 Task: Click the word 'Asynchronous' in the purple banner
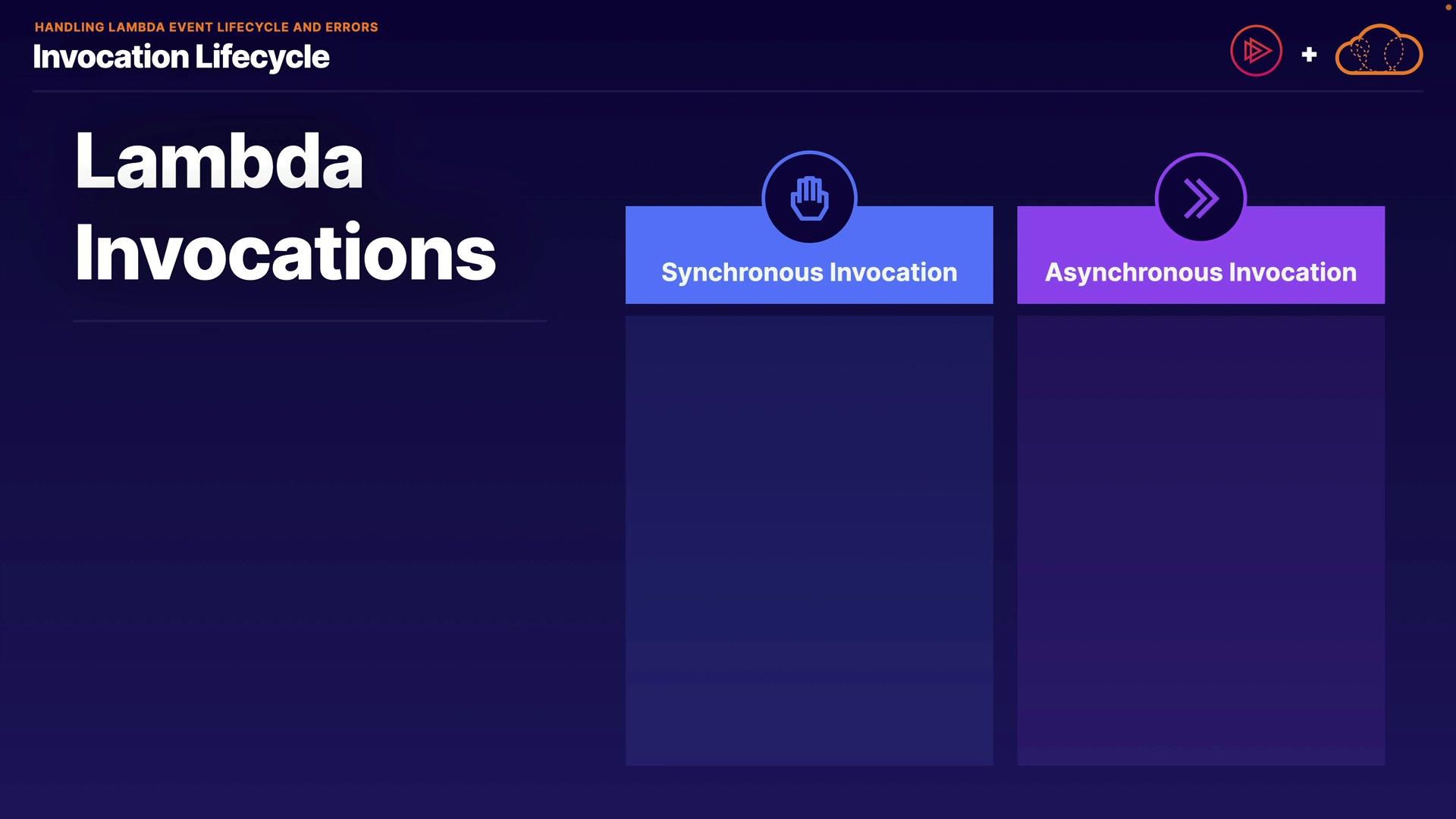point(1134,272)
